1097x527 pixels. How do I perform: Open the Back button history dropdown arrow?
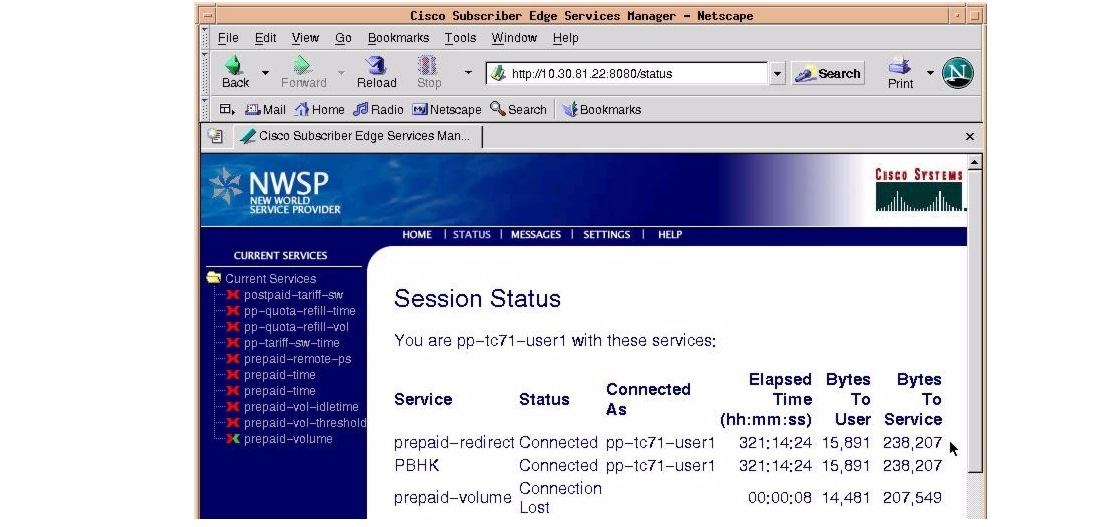pyautogui.click(x=265, y=72)
